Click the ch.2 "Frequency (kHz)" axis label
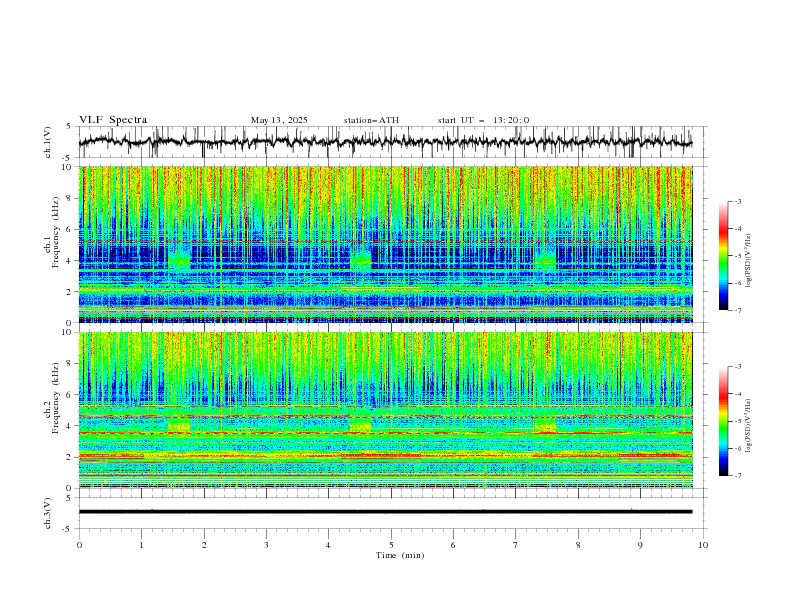The image size is (792, 612). [x=56, y=398]
